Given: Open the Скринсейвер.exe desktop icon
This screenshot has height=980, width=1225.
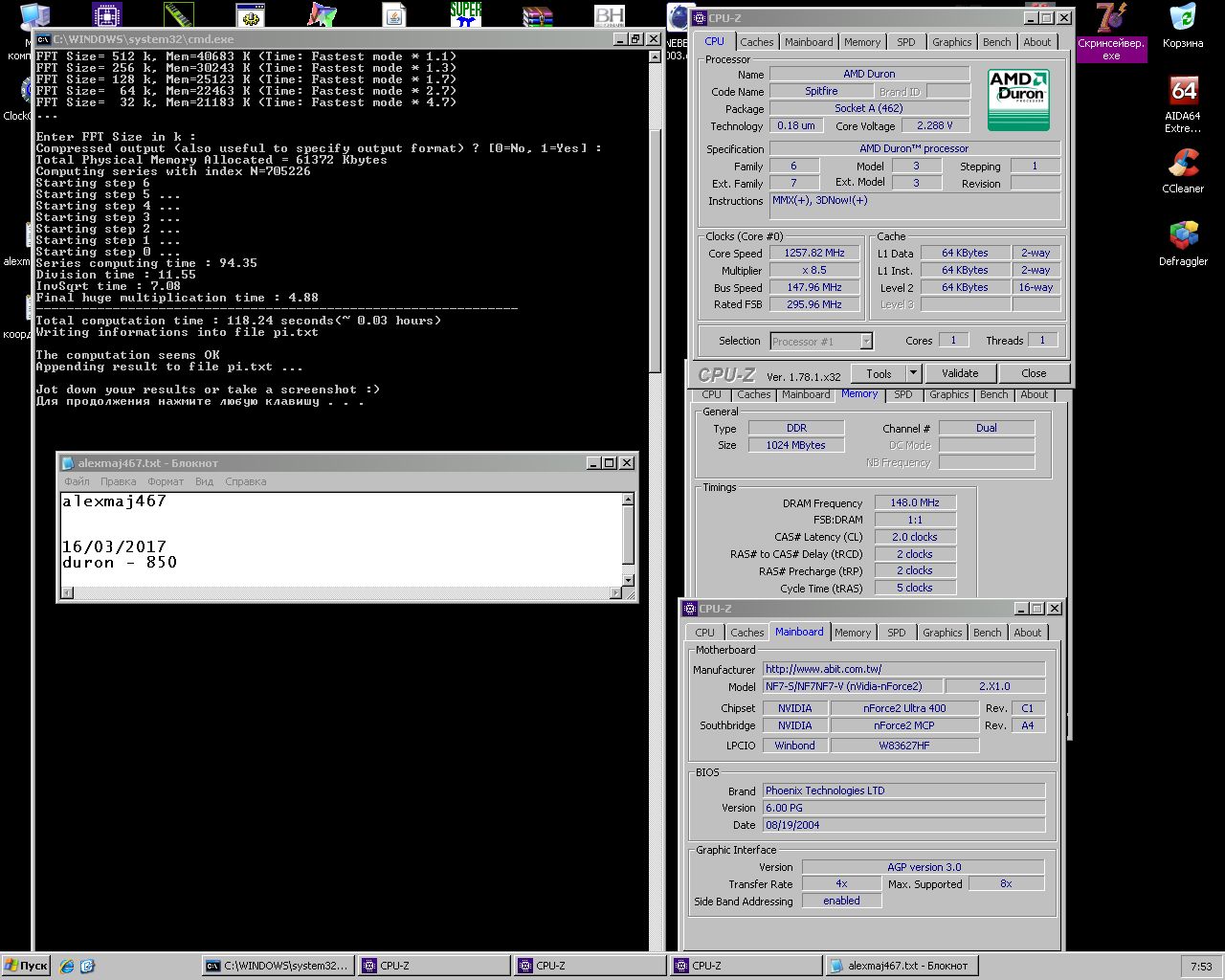Looking at the screenshot, I should [1111, 31].
